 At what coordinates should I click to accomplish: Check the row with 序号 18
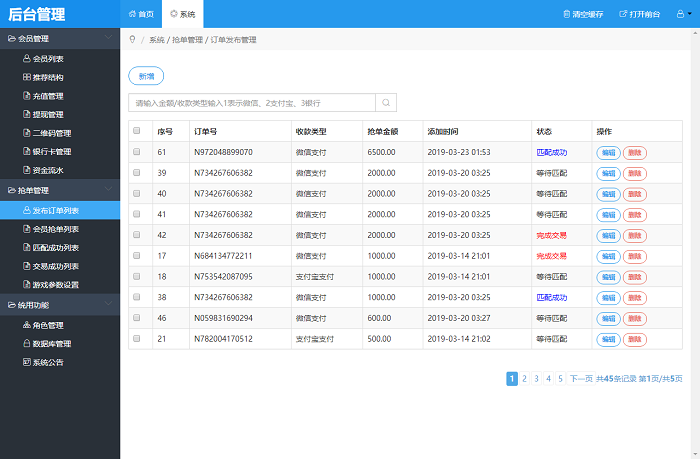pos(137,276)
